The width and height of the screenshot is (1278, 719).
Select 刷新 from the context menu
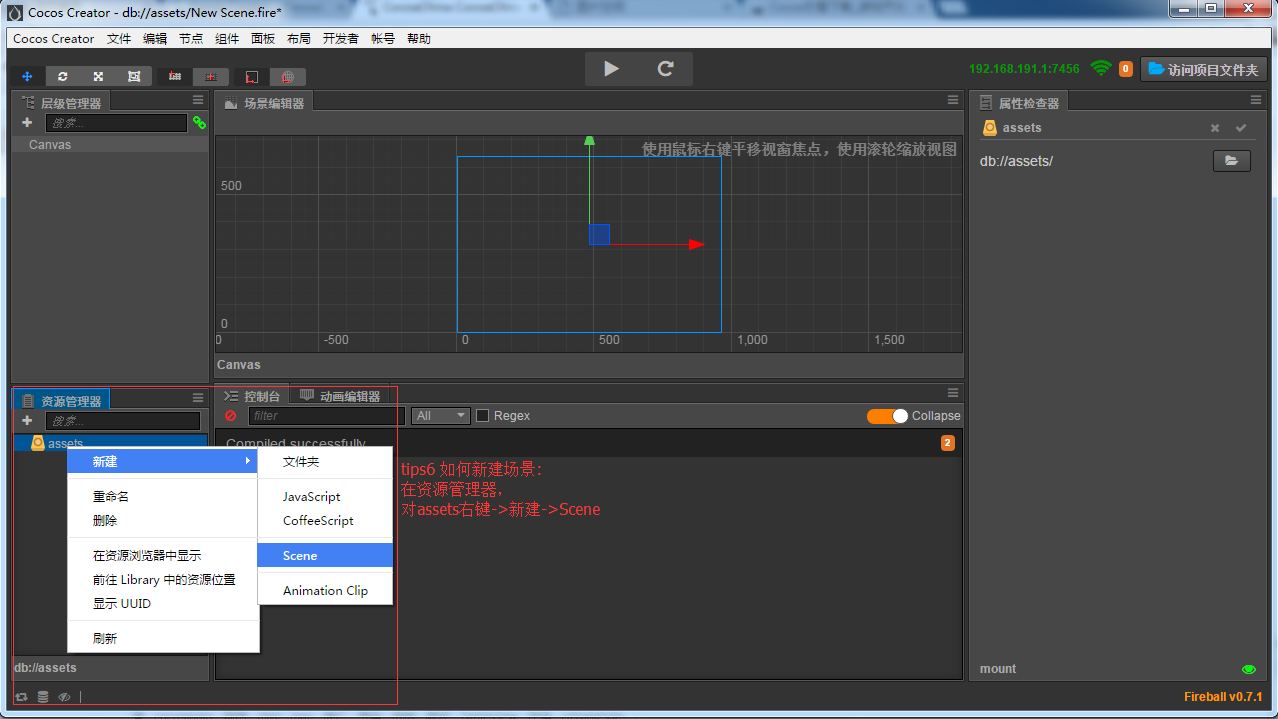tap(163, 638)
